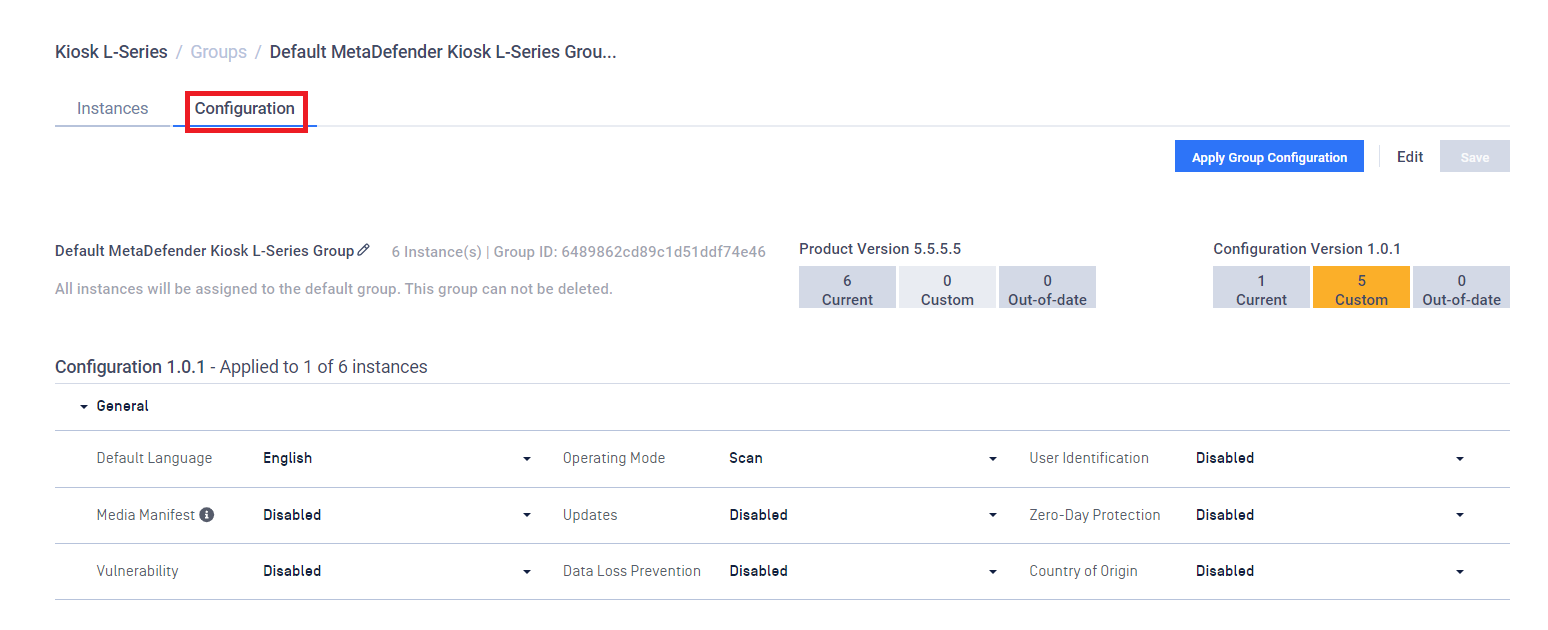Select the orange 5 Custom box

point(1361,287)
